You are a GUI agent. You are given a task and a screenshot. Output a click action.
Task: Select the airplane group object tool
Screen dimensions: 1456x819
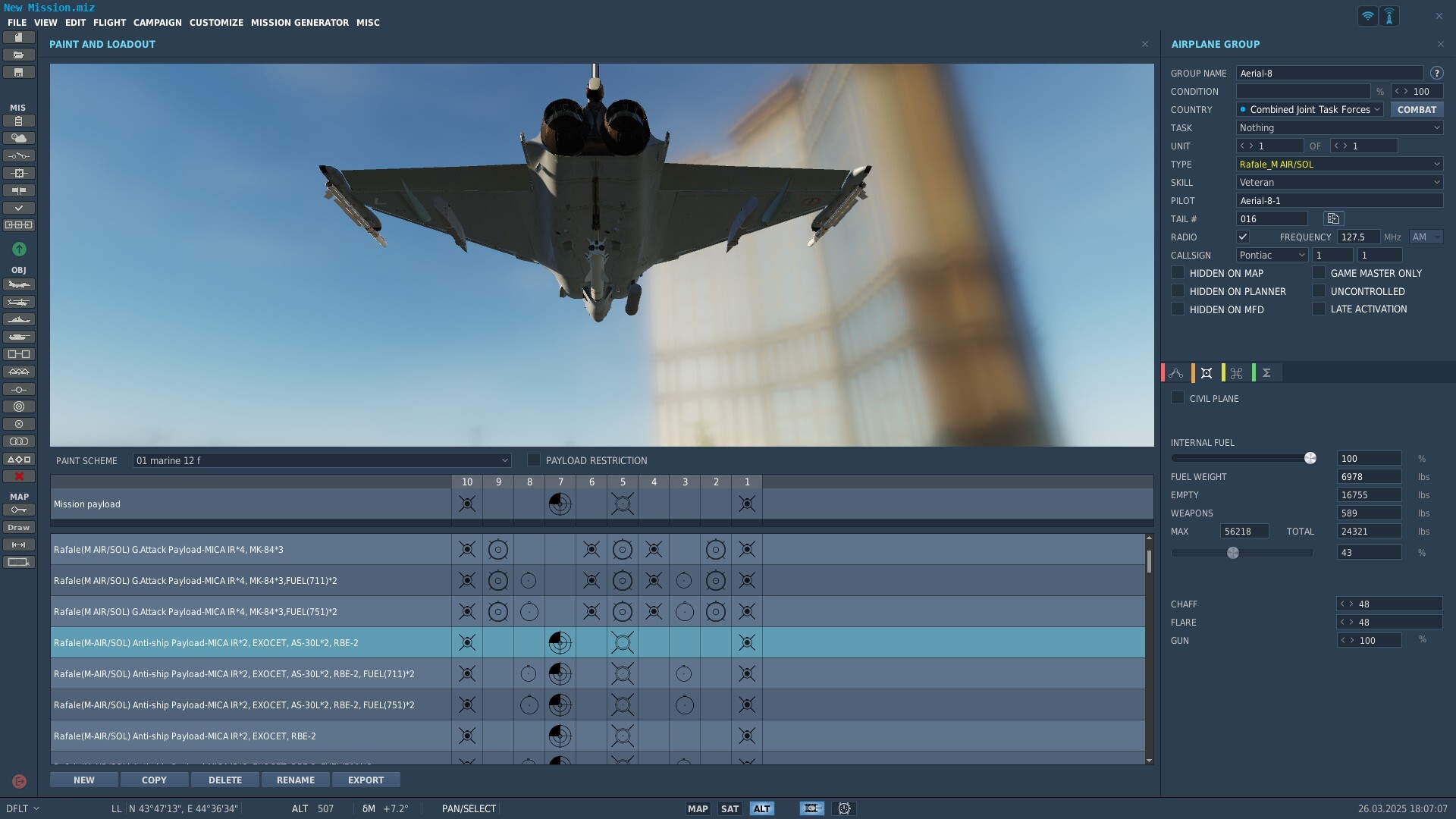(19, 285)
